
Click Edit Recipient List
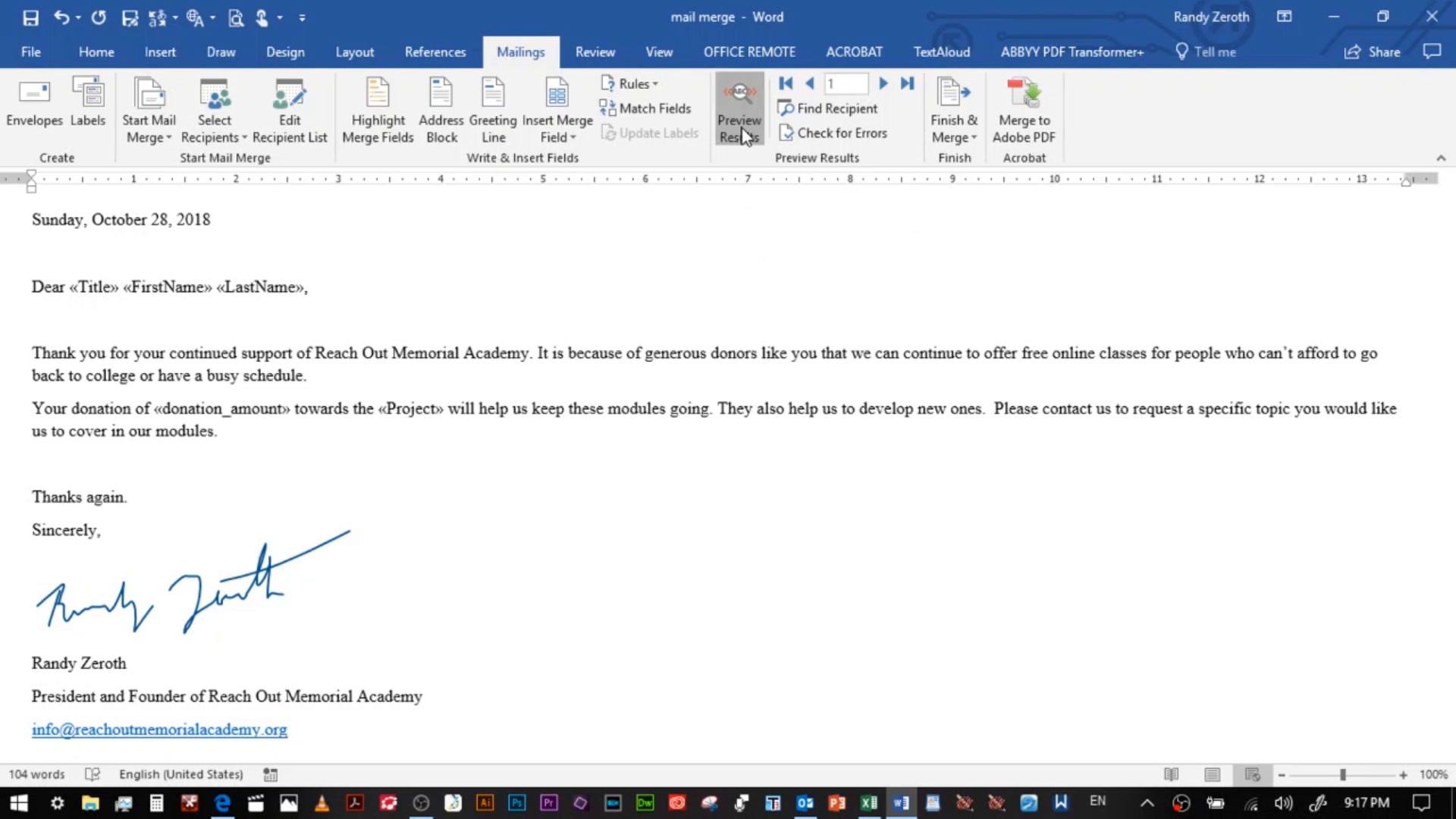(x=290, y=110)
